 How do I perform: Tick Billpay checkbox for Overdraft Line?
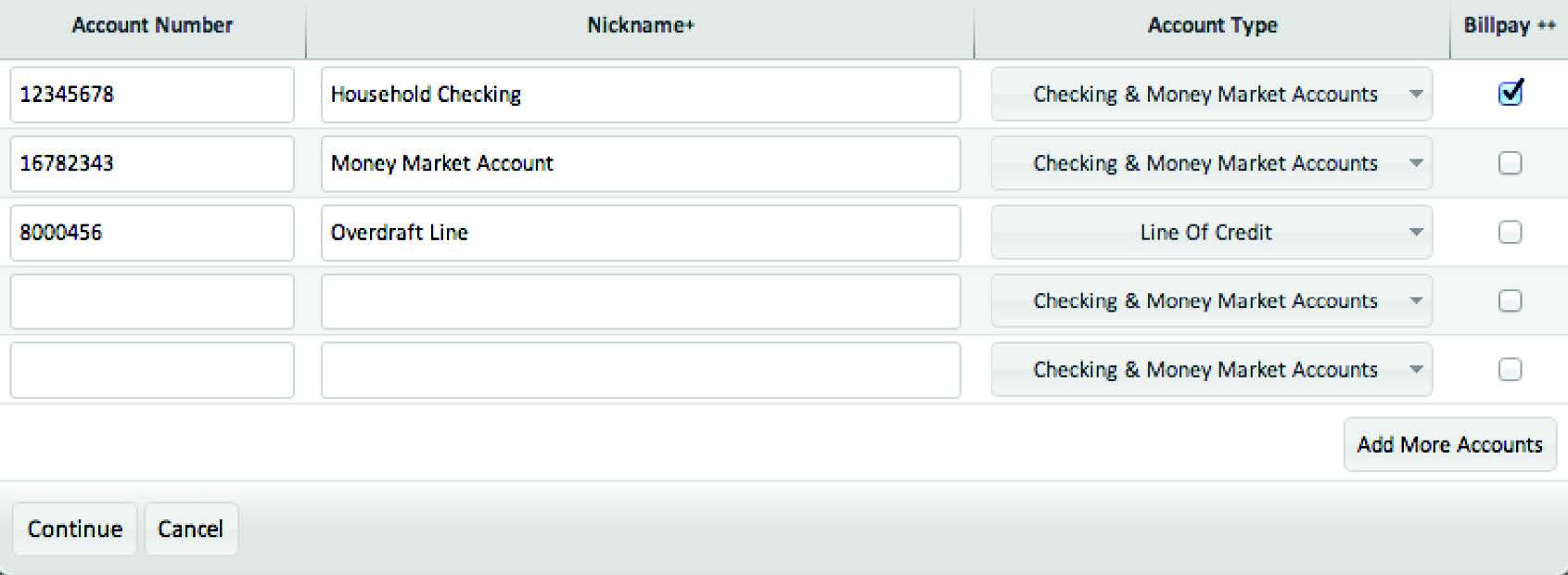[x=1511, y=232]
